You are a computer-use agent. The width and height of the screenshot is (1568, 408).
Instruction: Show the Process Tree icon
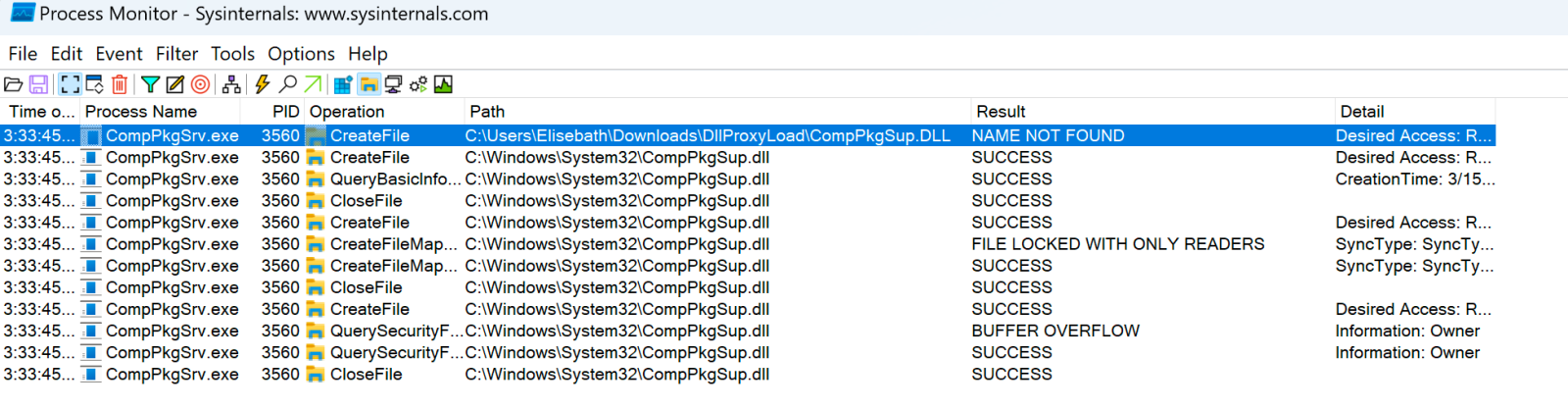click(231, 84)
